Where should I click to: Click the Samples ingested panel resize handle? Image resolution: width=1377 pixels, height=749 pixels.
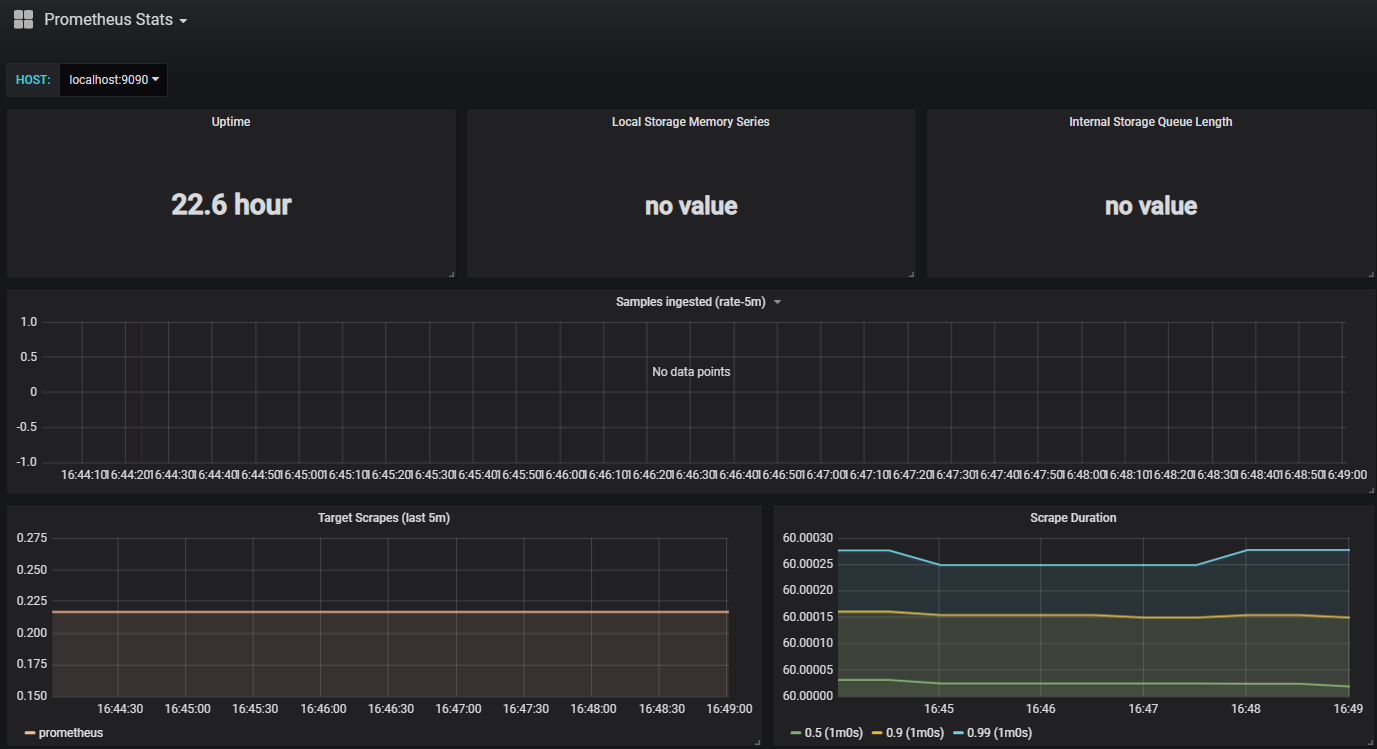[x=1371, y=489]
